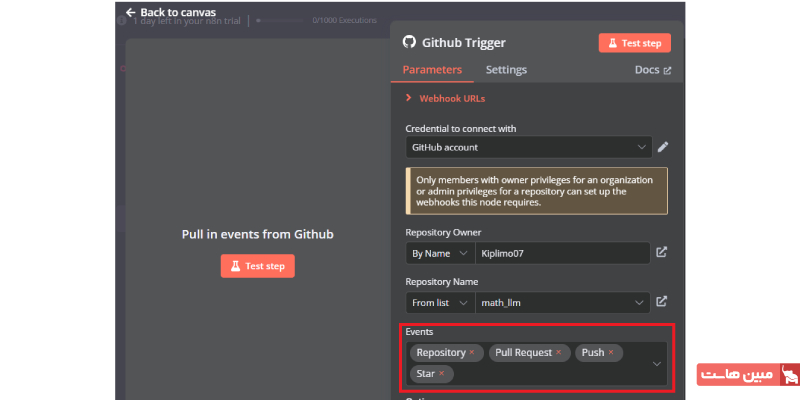The width and height of the screenshot is (800, 400).
Task: Click the trial executions progress bar
Action: click(x=281, y=20)
